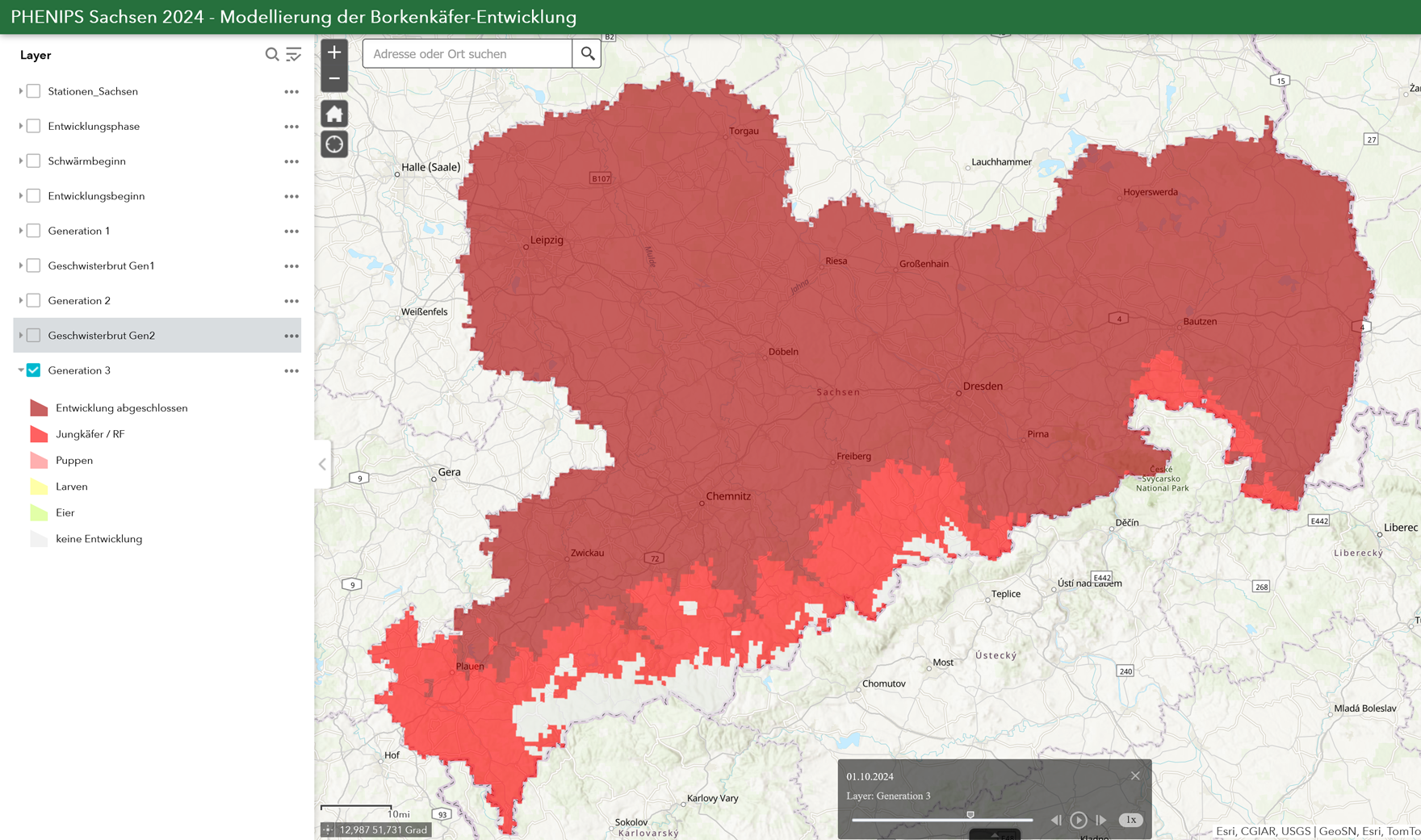Click the Puppen legend swatch
1421x840 pixels.
pyautogui.click(x=39, y=460)
